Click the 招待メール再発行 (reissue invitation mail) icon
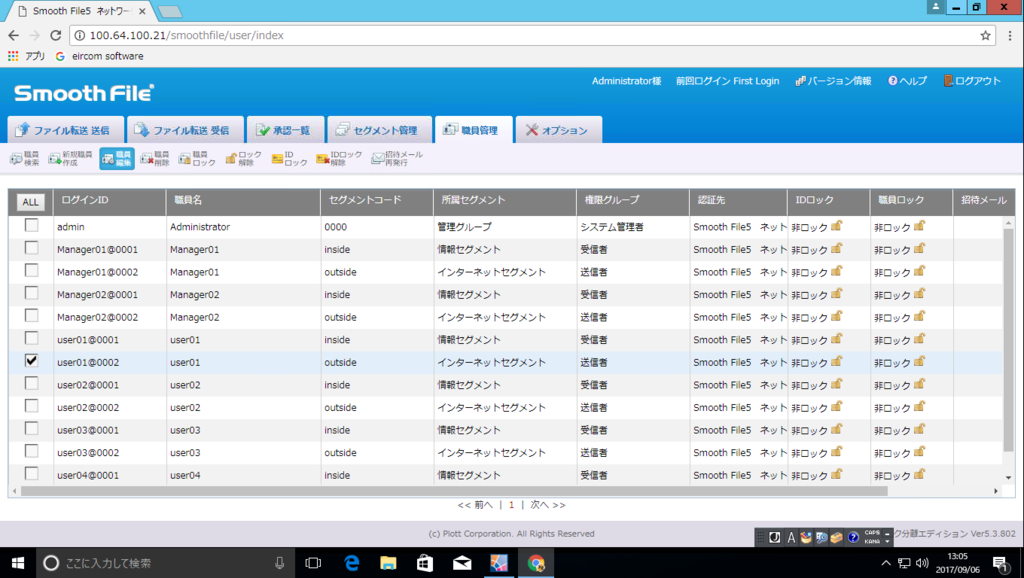1024x578 pixels. coord(397,159)
